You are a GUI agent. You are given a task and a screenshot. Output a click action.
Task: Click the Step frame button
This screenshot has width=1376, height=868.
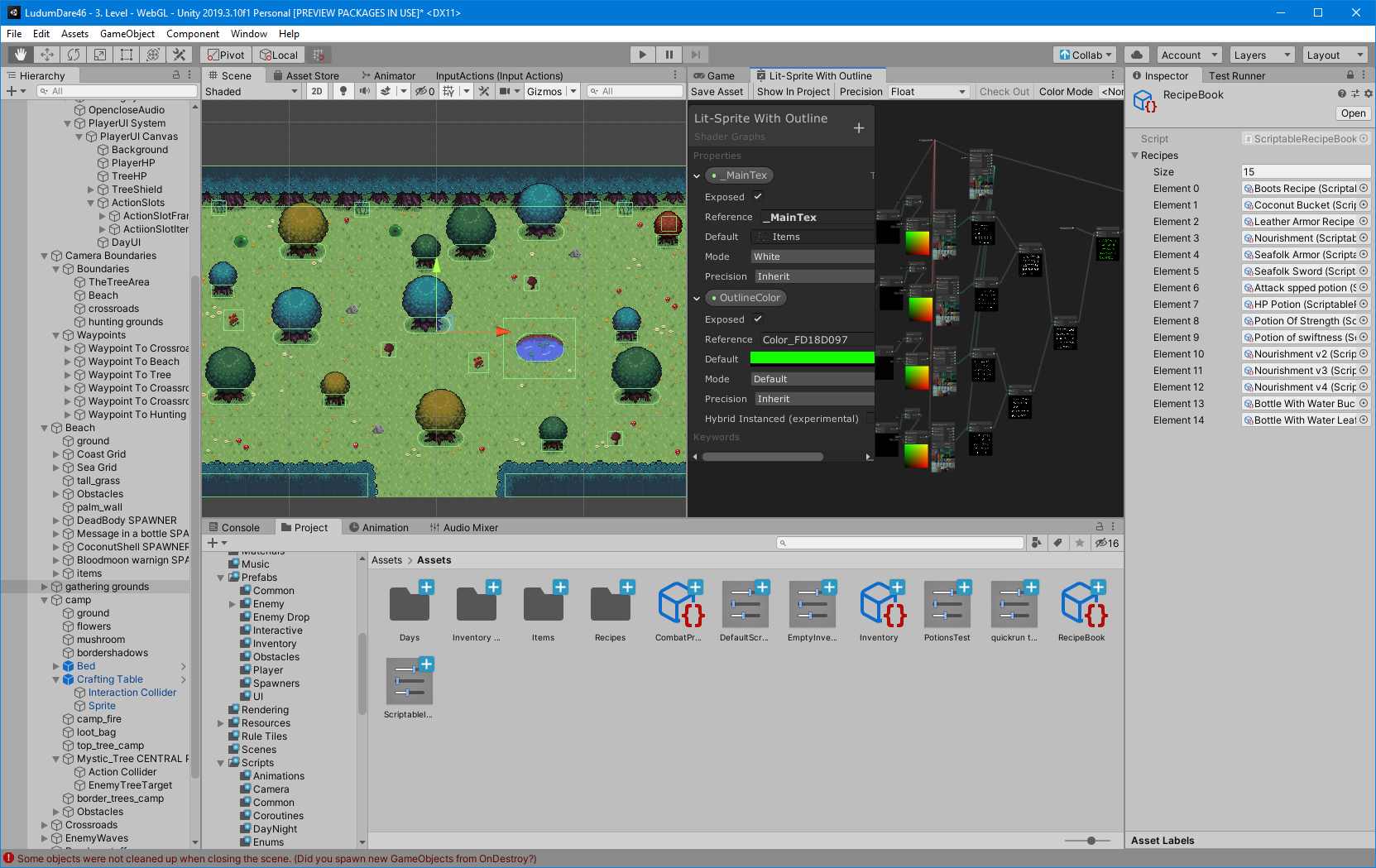[696, 55]
